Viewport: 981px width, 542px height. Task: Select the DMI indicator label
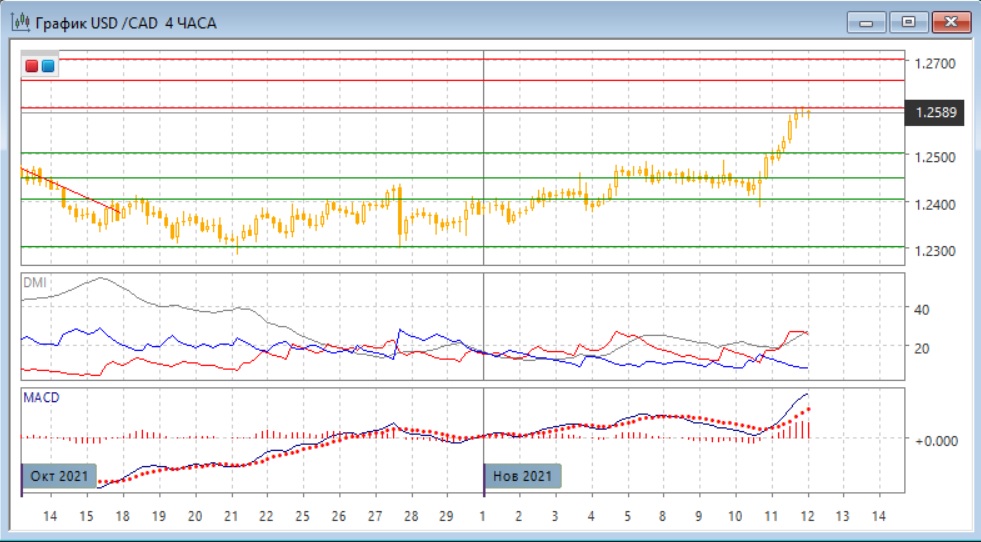[x=34, y=283]
